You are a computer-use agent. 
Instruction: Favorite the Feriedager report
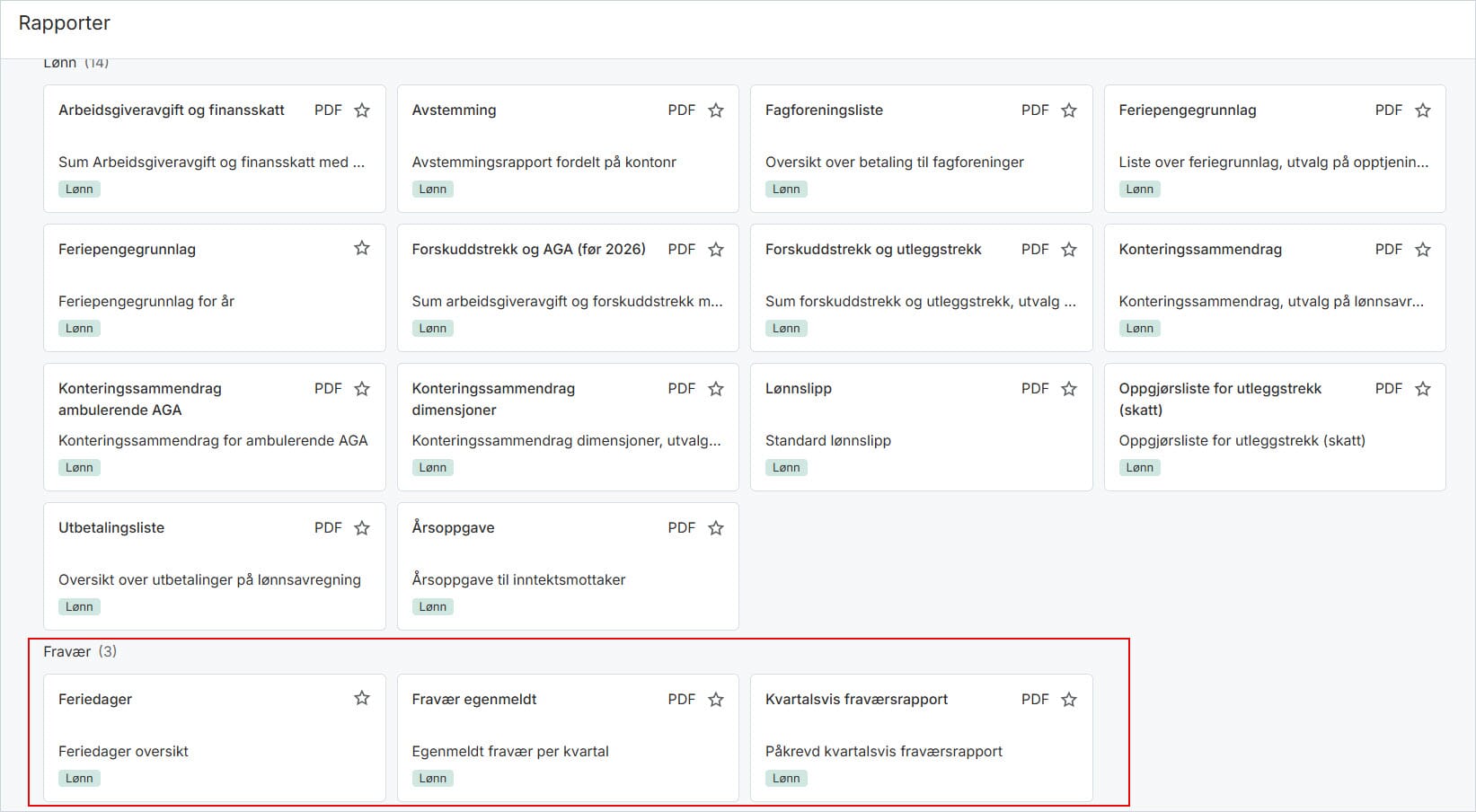click(x=362, y=698)
